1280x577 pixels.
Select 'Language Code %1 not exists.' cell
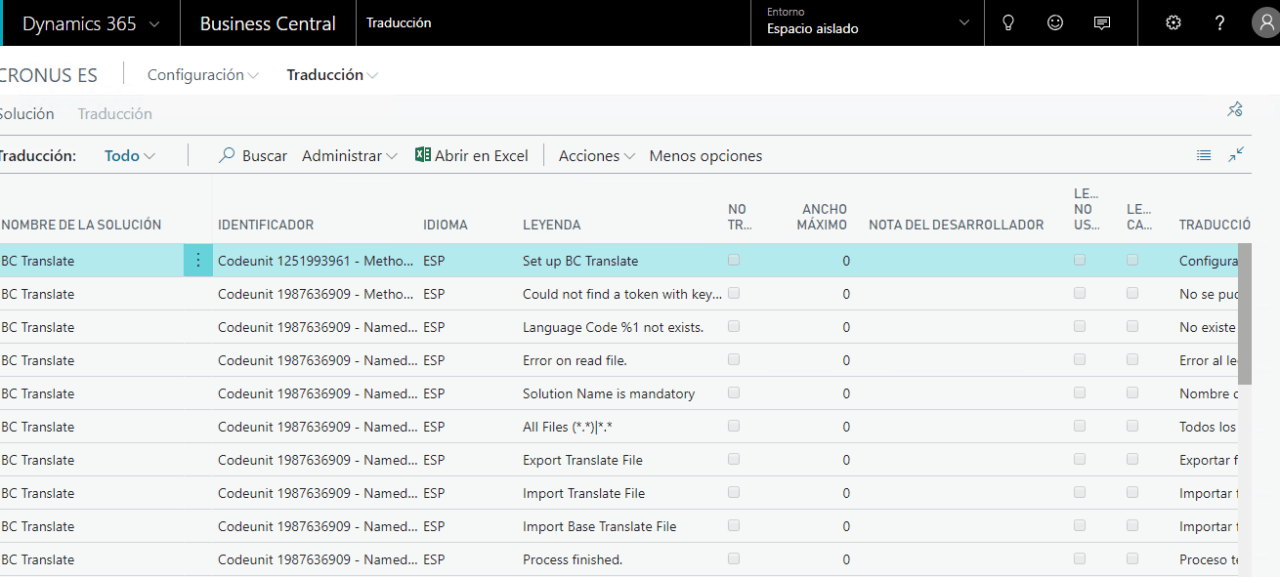click(613, 327)
